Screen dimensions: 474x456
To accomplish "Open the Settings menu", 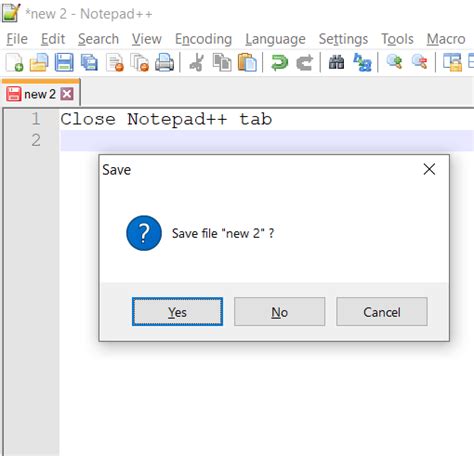I will (343, 39).
